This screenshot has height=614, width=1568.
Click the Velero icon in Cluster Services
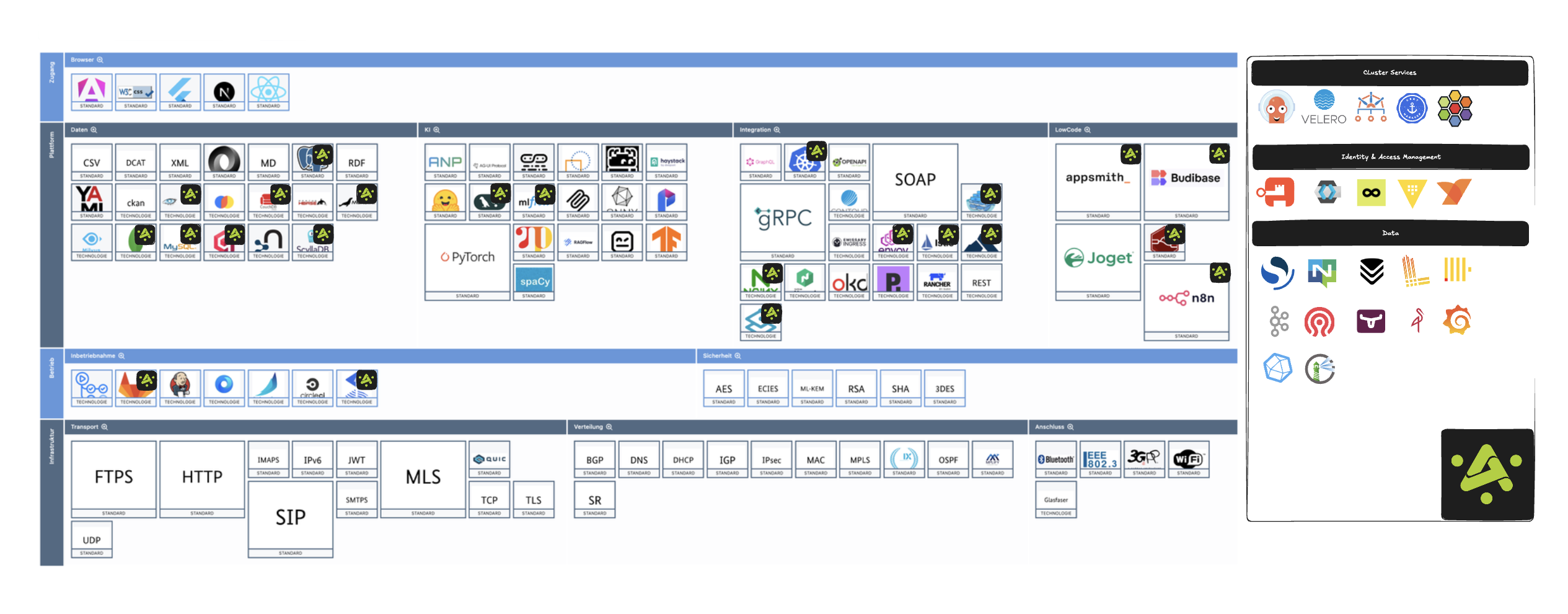[x=1323, y=108]
